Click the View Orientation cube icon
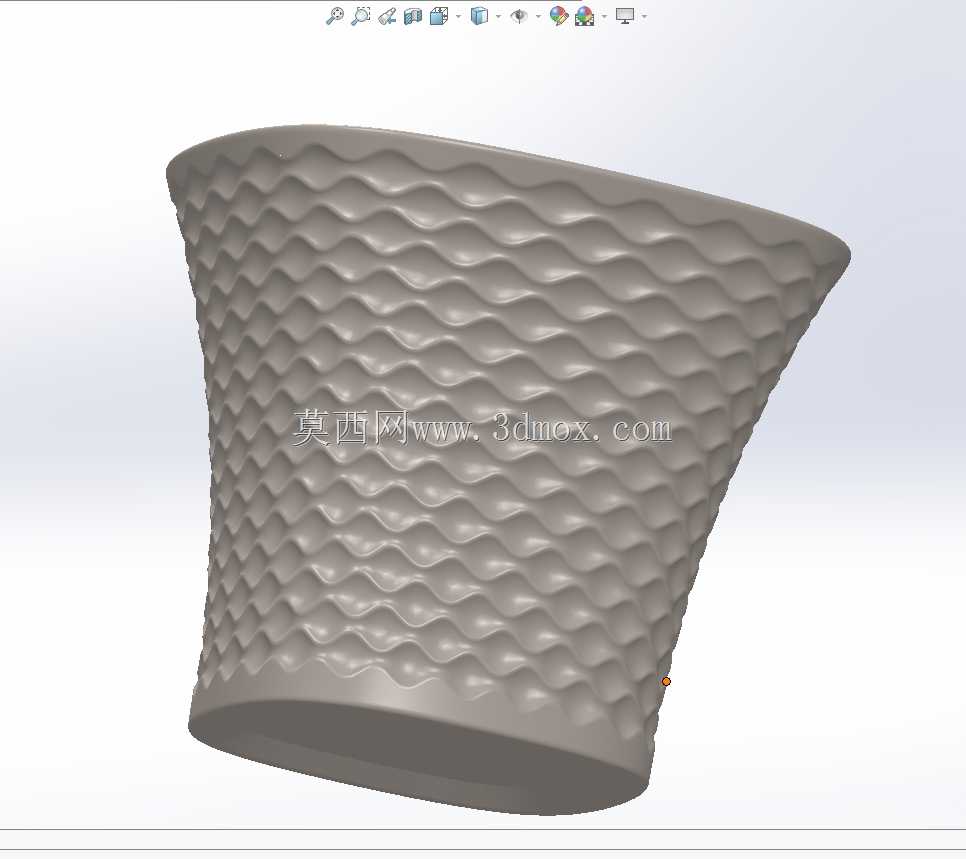The image size is (966, 859). (439, 16)
